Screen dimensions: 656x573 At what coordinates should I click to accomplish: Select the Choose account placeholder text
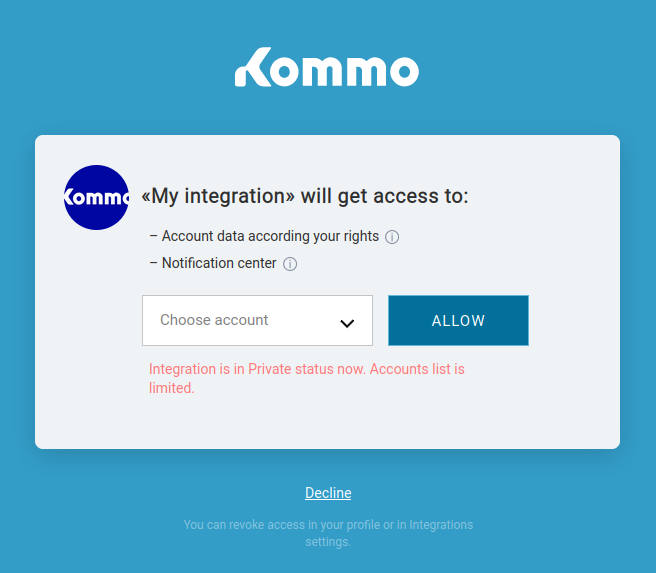click(214, 320)
